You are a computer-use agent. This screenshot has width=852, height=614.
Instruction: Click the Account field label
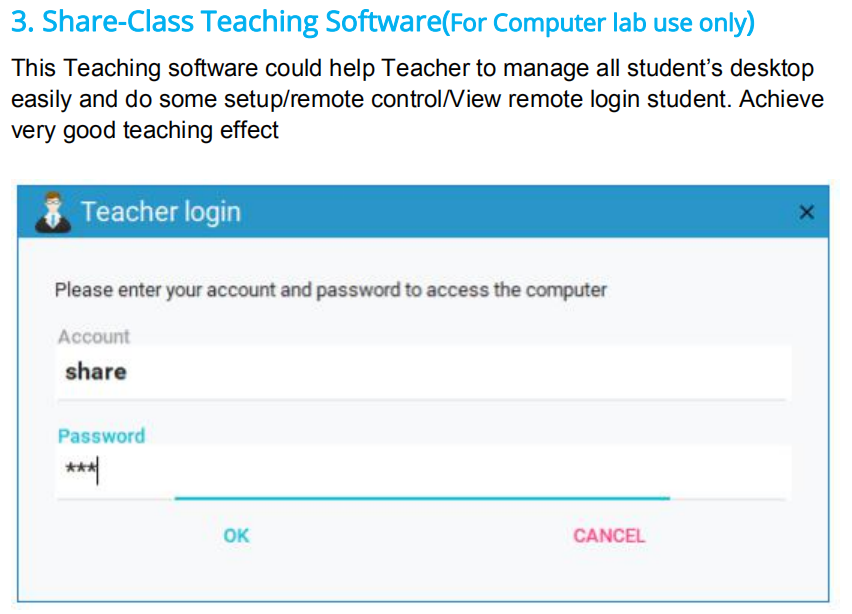pos(94,337)
